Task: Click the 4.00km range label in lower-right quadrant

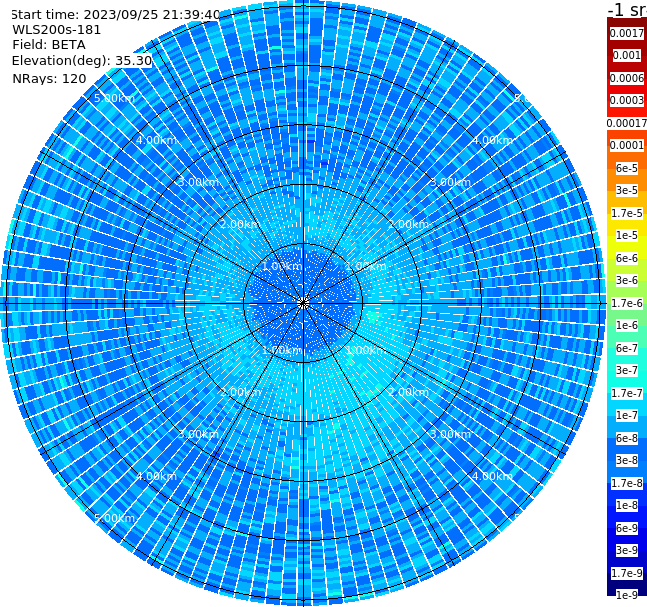Action: [492, 476]
